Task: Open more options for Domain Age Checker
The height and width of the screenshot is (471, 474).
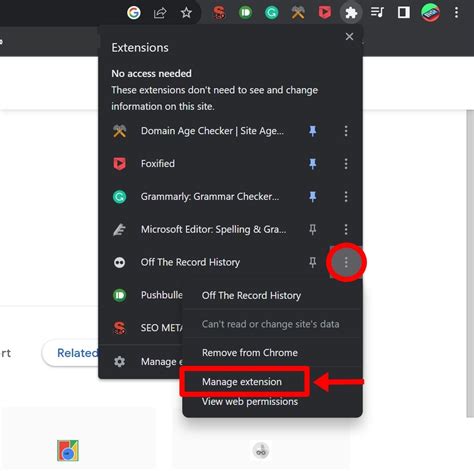Action: (346, 131)
